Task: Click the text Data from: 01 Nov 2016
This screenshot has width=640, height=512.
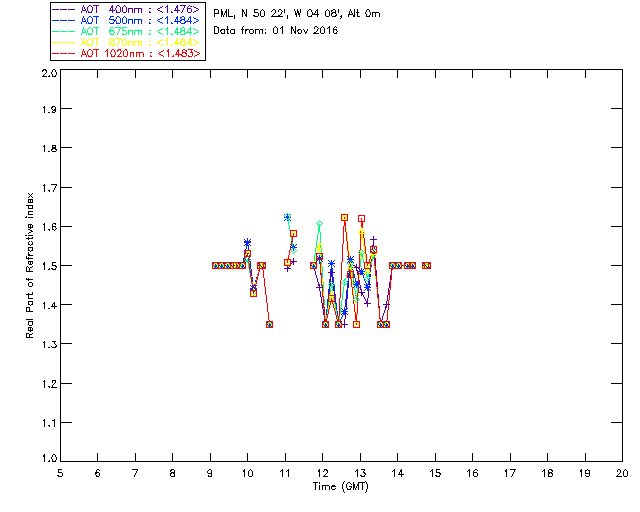Action: coord(276,31)
